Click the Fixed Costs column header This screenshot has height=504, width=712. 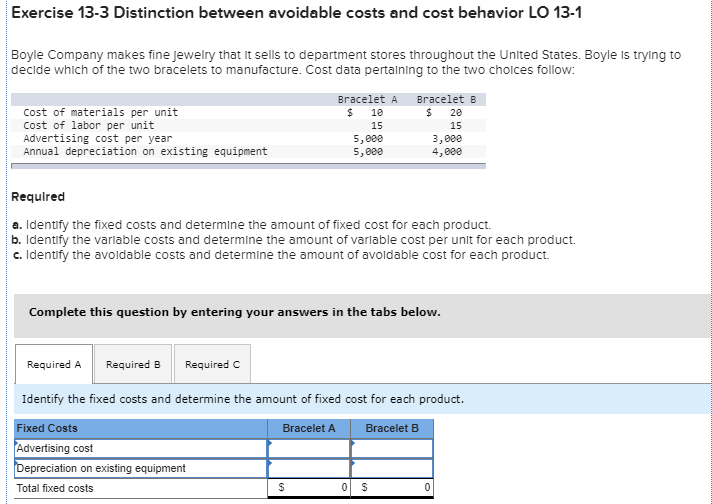pyautogui.click(x=141, y=429)
